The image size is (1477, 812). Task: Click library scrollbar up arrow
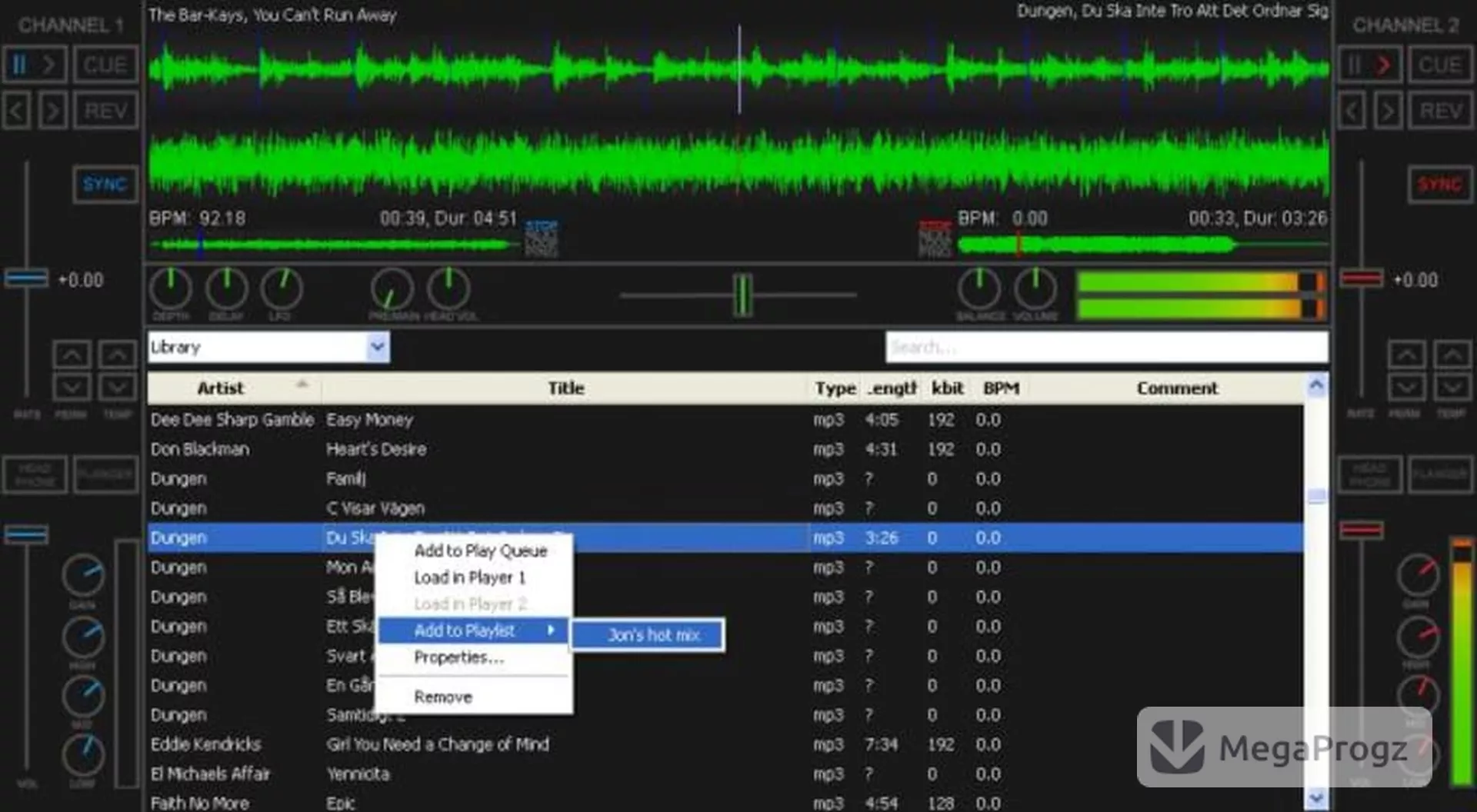pos(1316,385)
